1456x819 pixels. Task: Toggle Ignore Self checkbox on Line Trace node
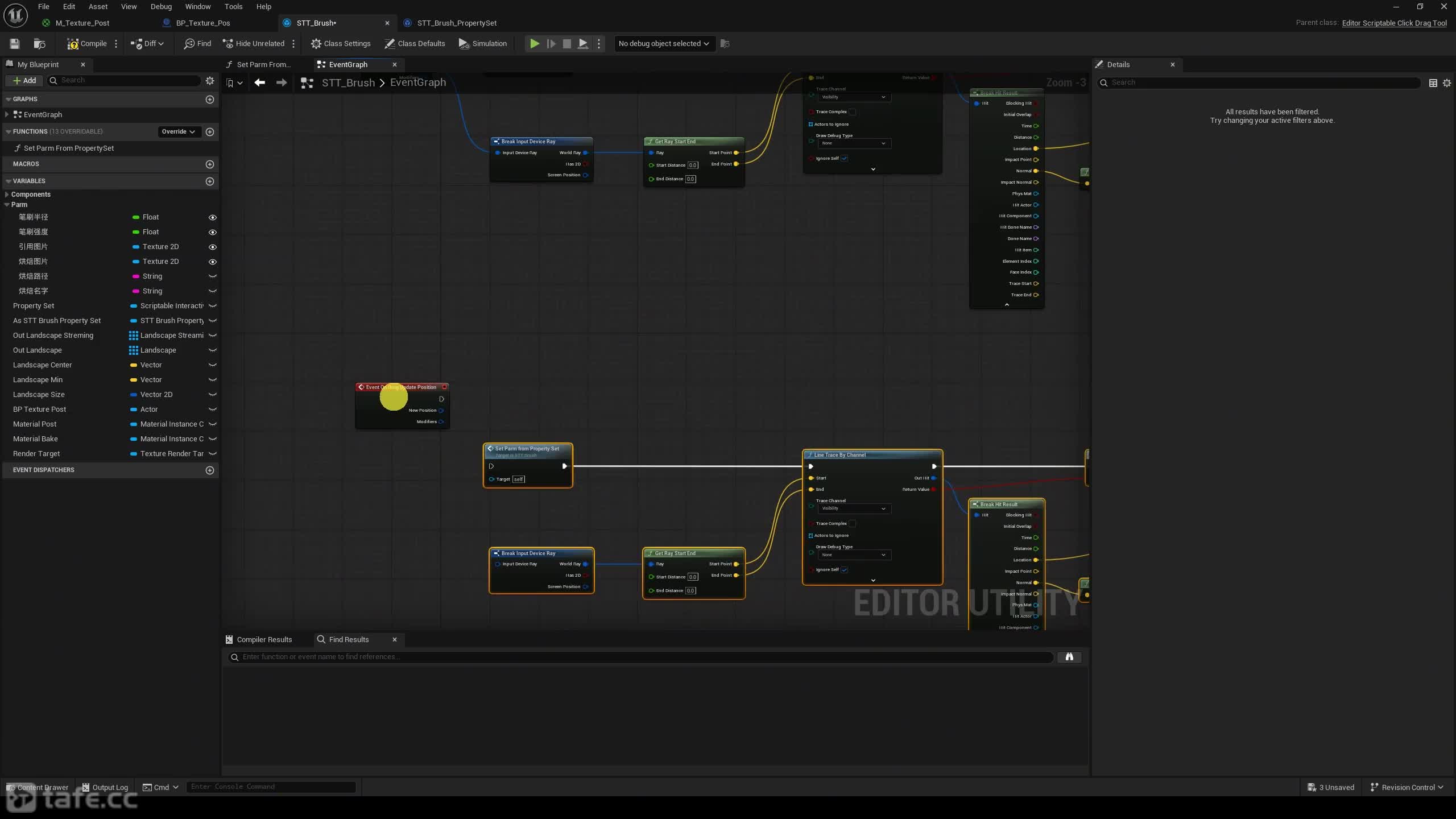pos(845,570)
